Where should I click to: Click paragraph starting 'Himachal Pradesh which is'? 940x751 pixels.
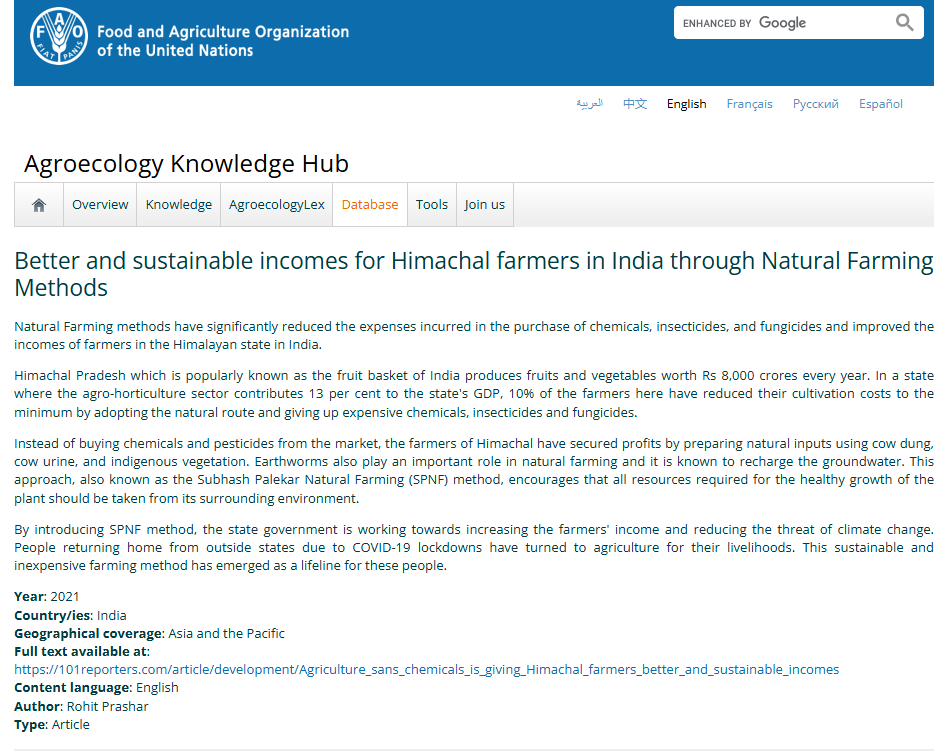coord(474,394)
